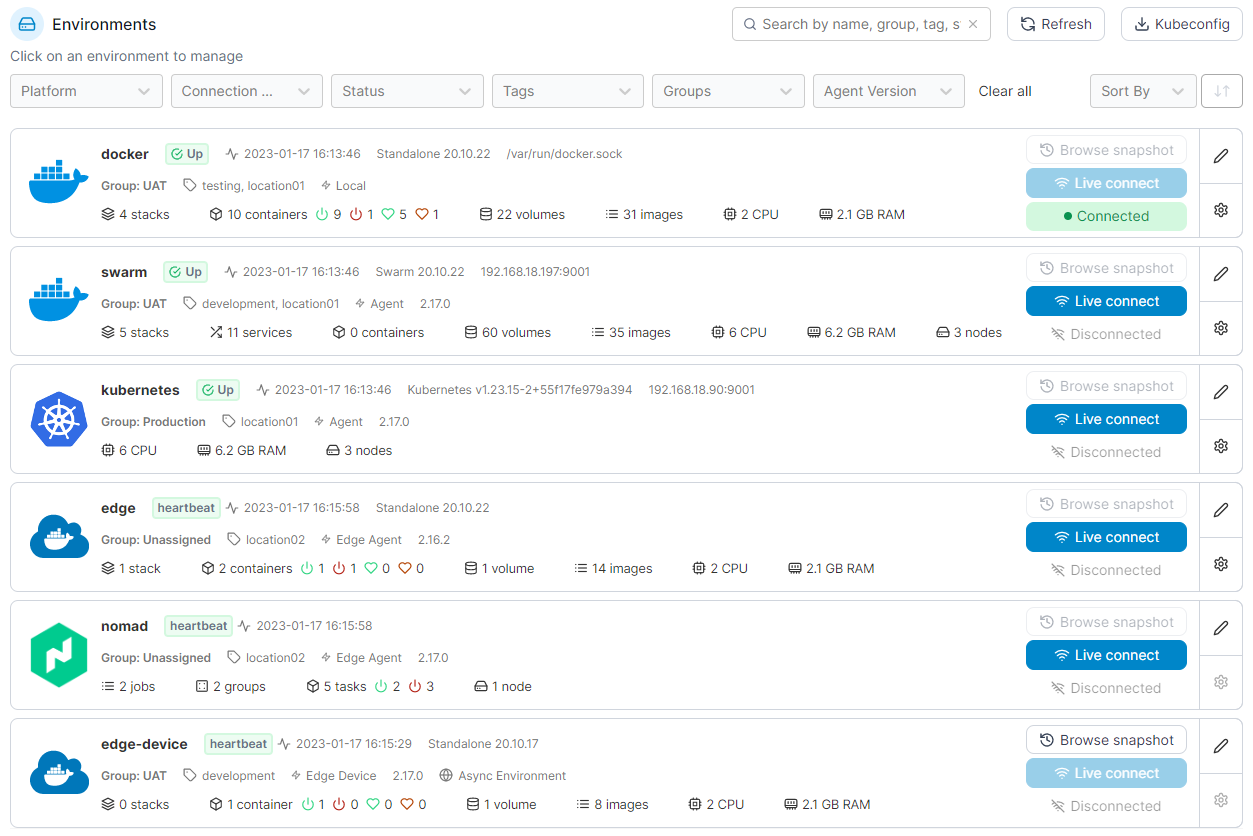Open the Agent Version filter dropdown
The image size is (1253, 836).
click(889, 91)
